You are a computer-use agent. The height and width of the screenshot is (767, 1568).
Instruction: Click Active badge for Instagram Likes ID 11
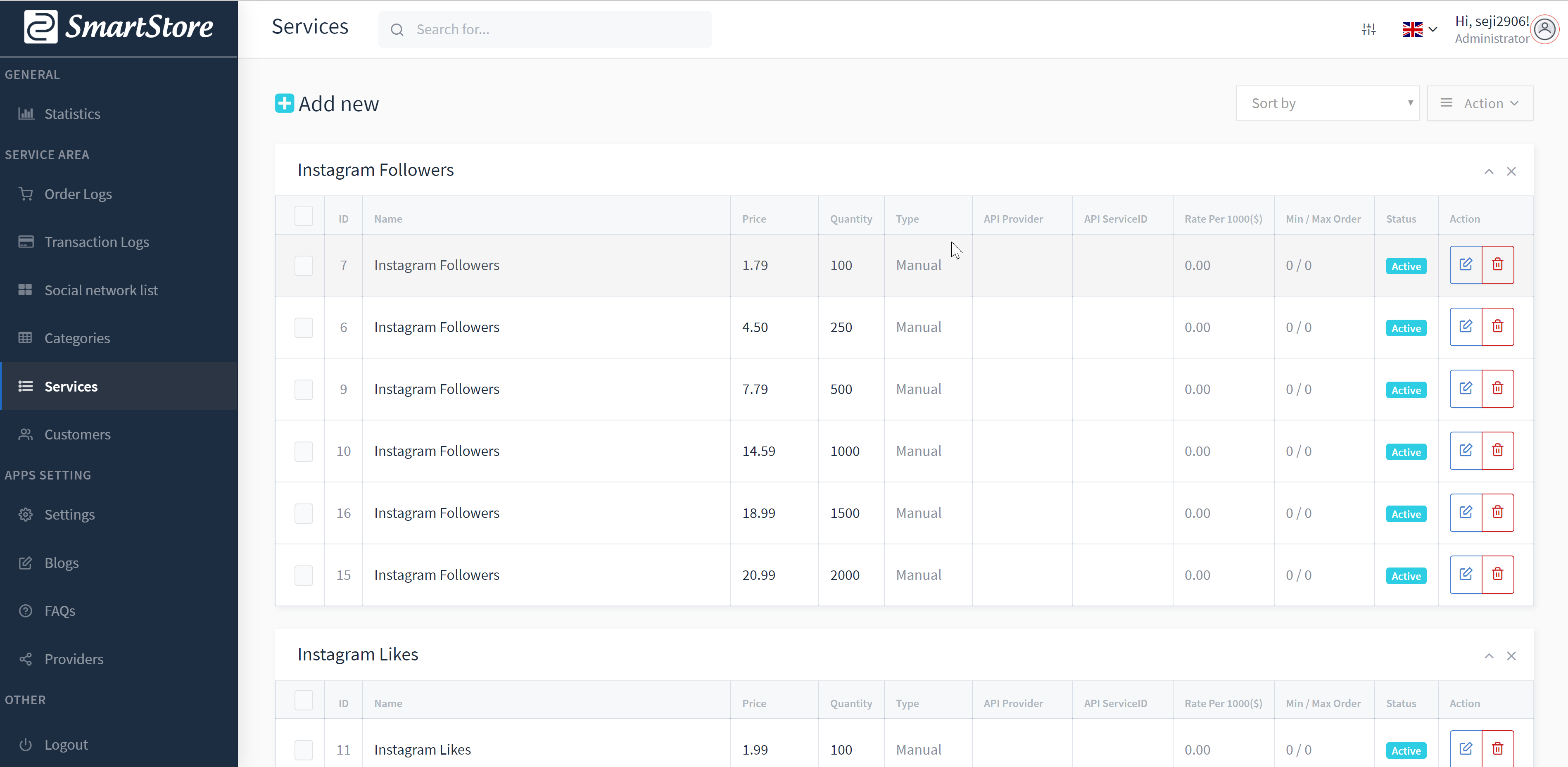click(1406, 750)
